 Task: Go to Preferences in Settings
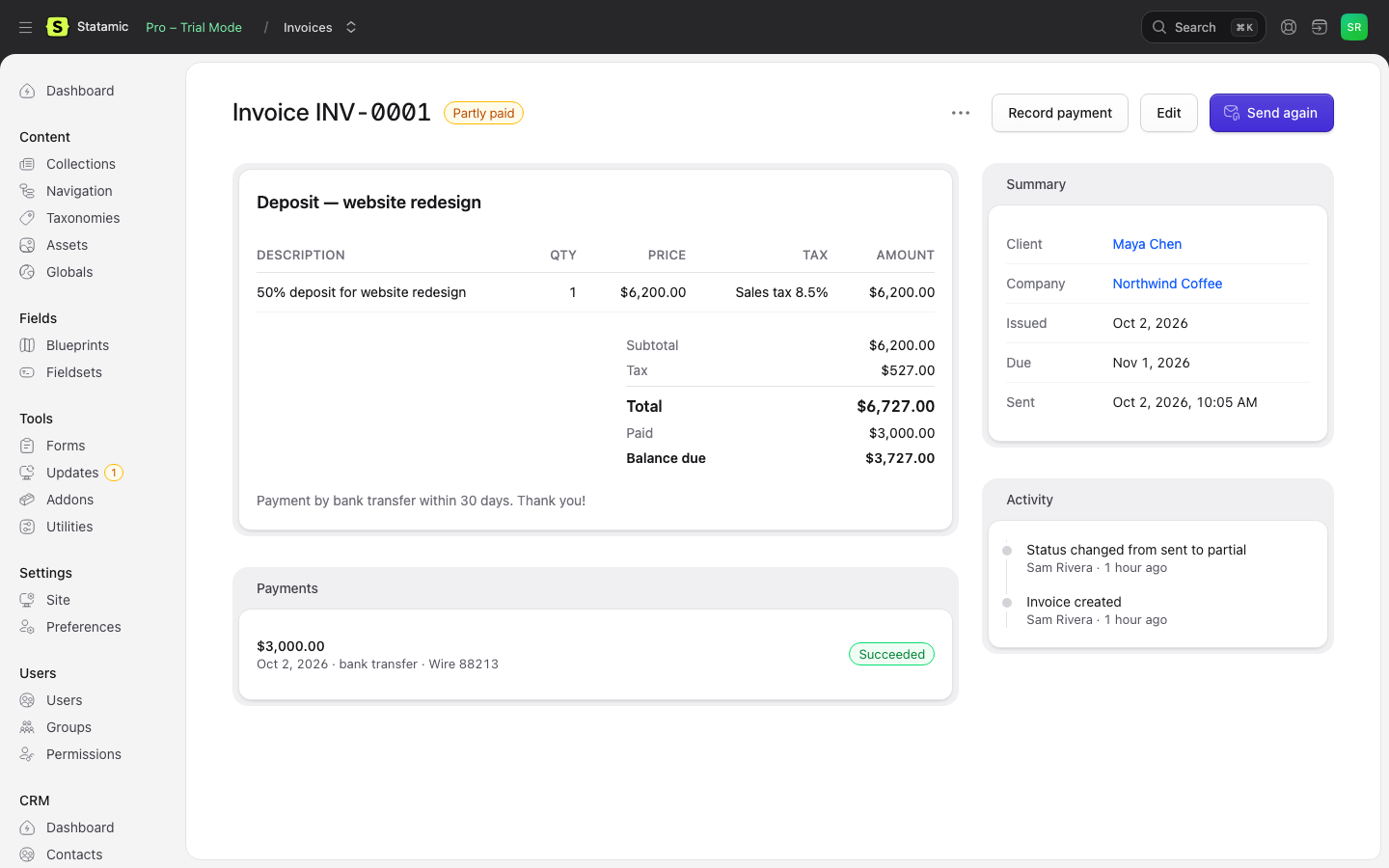click(x=83, y=627)
